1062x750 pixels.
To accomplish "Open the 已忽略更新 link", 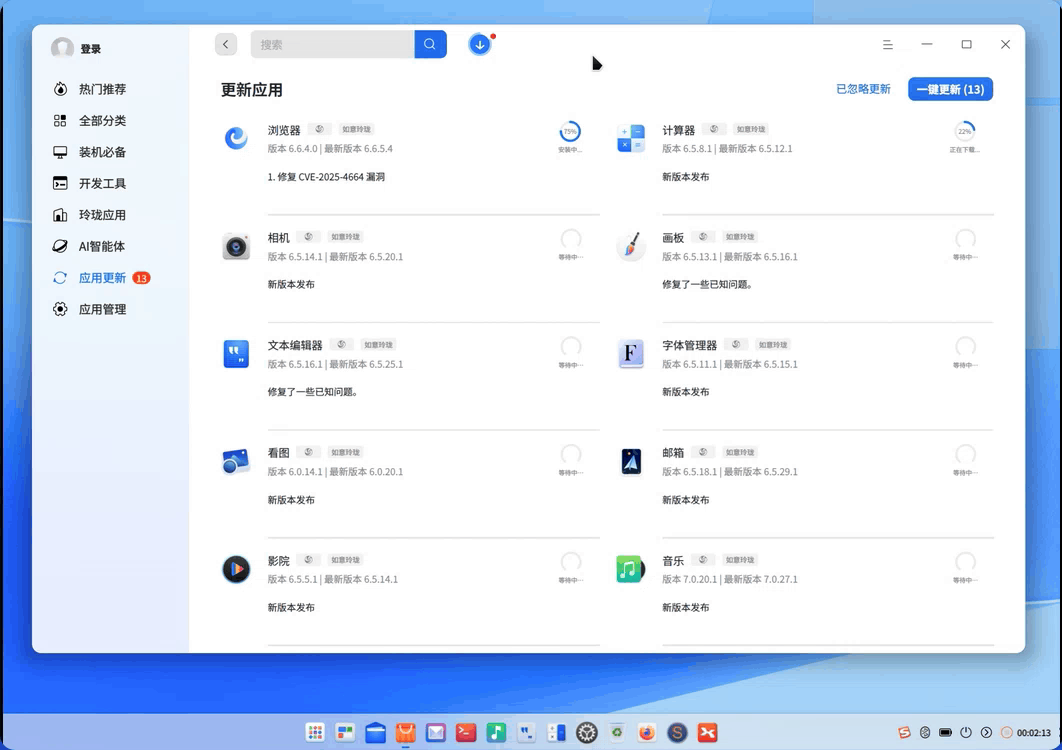I will pos(863,89).
